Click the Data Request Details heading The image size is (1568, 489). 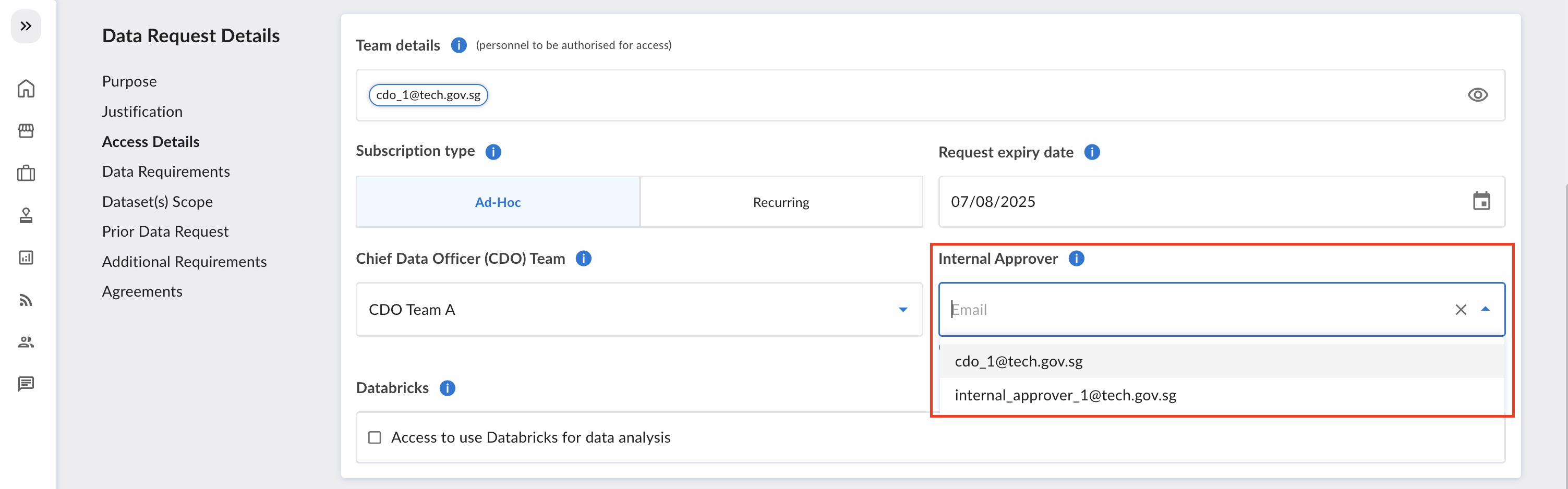190,36
